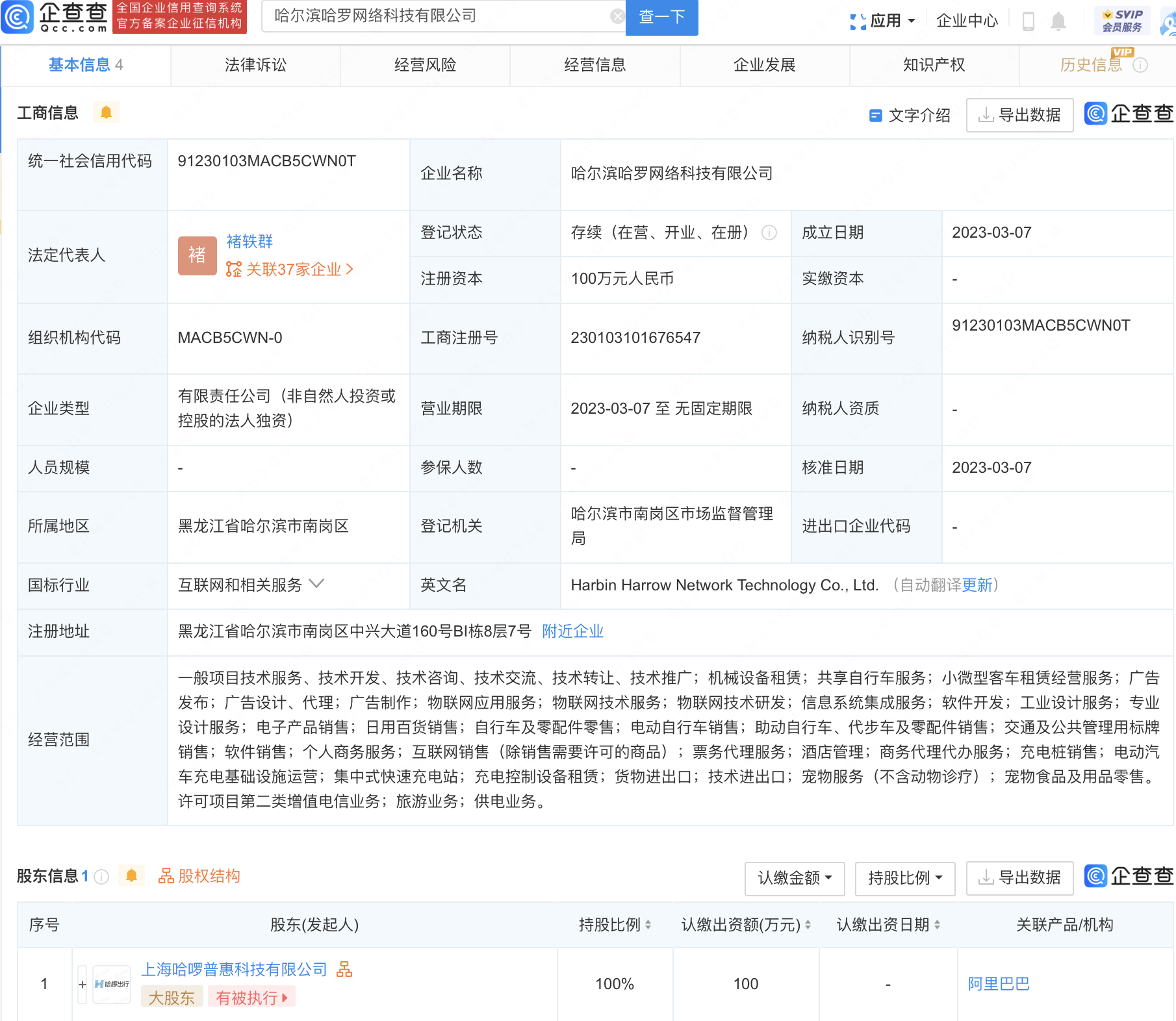
Task: Open 关联37家企业 related companies link
Action: [x=290, y=269]
